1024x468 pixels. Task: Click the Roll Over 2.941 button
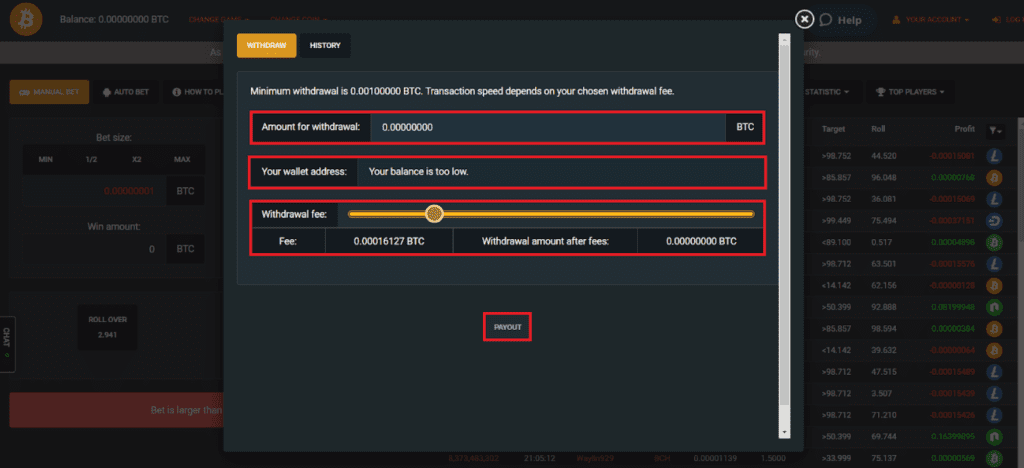pos(108,327)
